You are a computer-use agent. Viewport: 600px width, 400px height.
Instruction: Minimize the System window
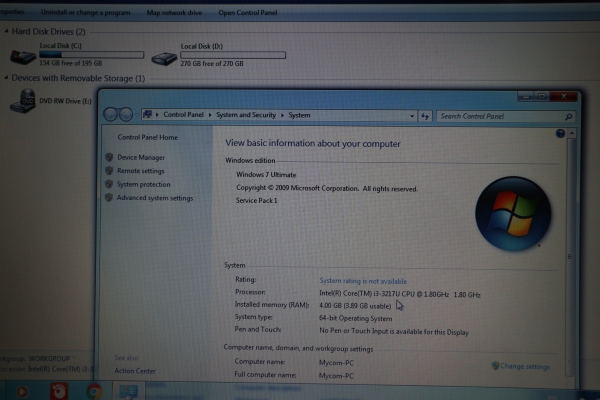[x=526, y=96]
